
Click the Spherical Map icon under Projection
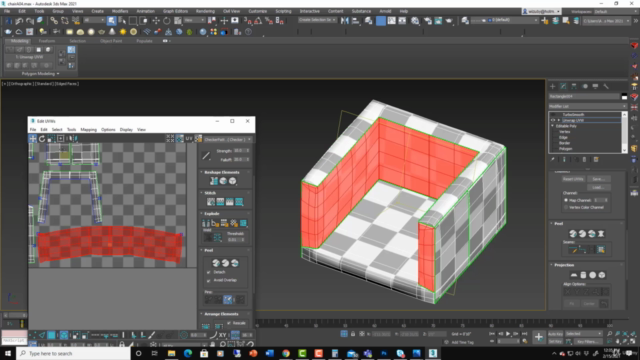click(x=593, y=275)
